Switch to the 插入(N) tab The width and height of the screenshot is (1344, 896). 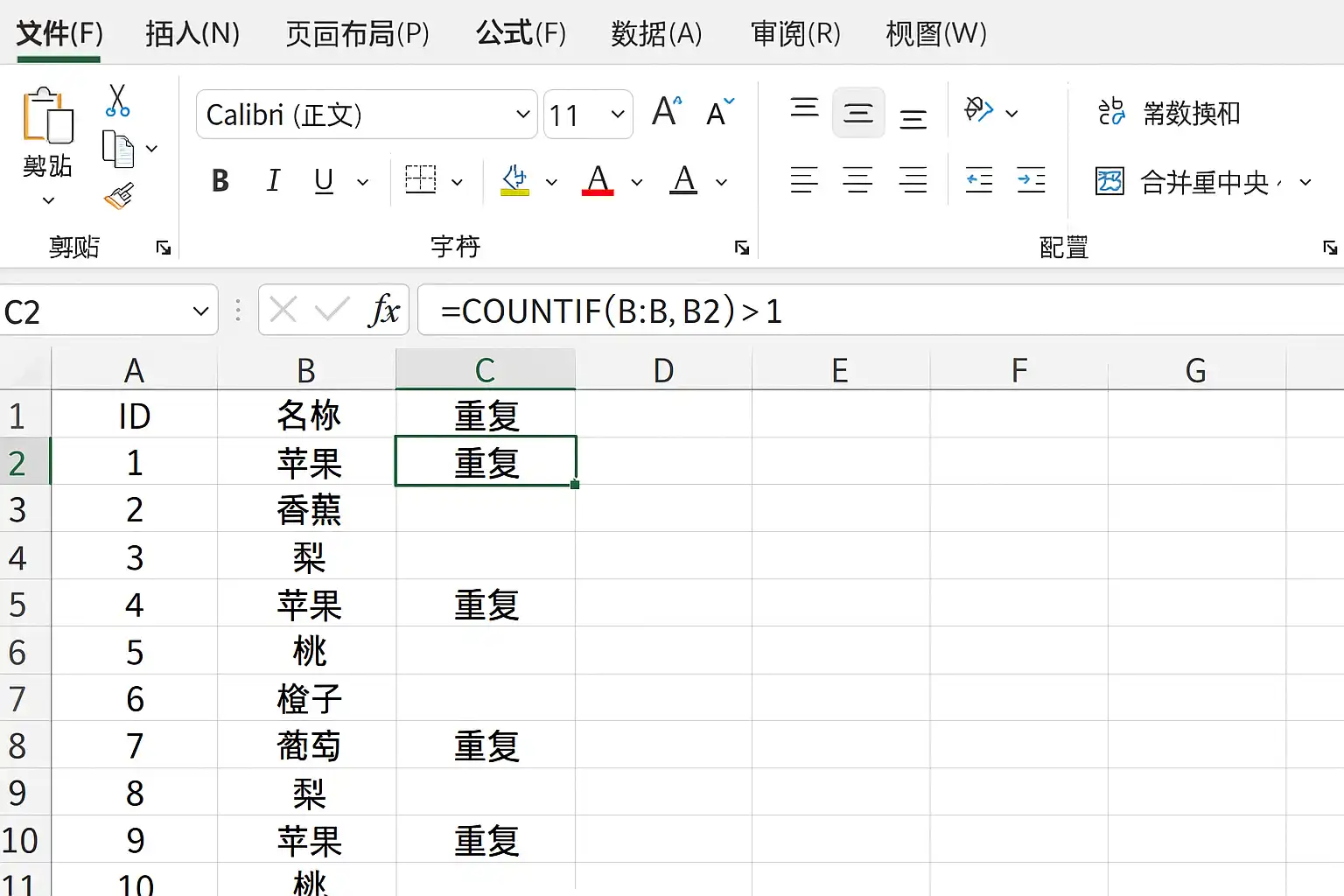pyautogui.click(x=192, y=33)
